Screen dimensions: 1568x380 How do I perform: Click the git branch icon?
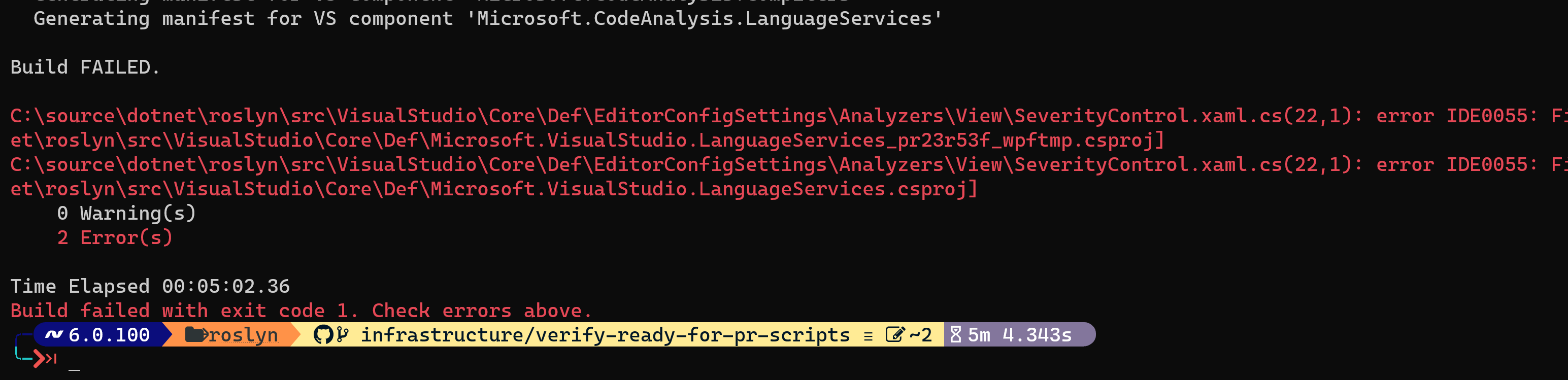click(343, 334)
